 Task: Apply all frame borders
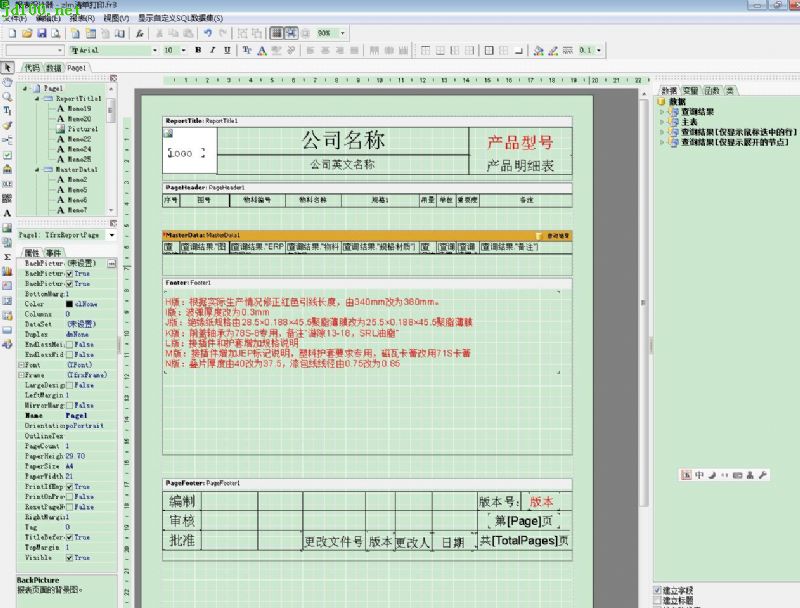(489, 50)
